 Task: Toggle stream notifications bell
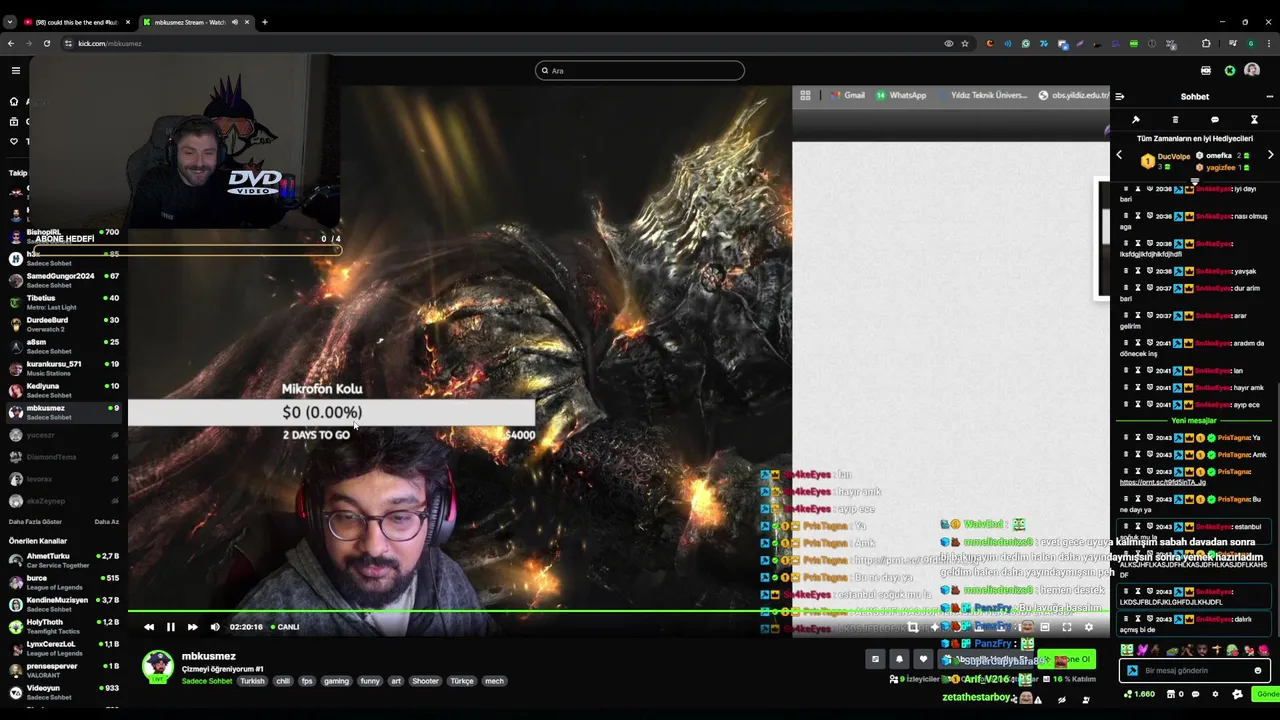pyautogui.click(x=899, y=659)
